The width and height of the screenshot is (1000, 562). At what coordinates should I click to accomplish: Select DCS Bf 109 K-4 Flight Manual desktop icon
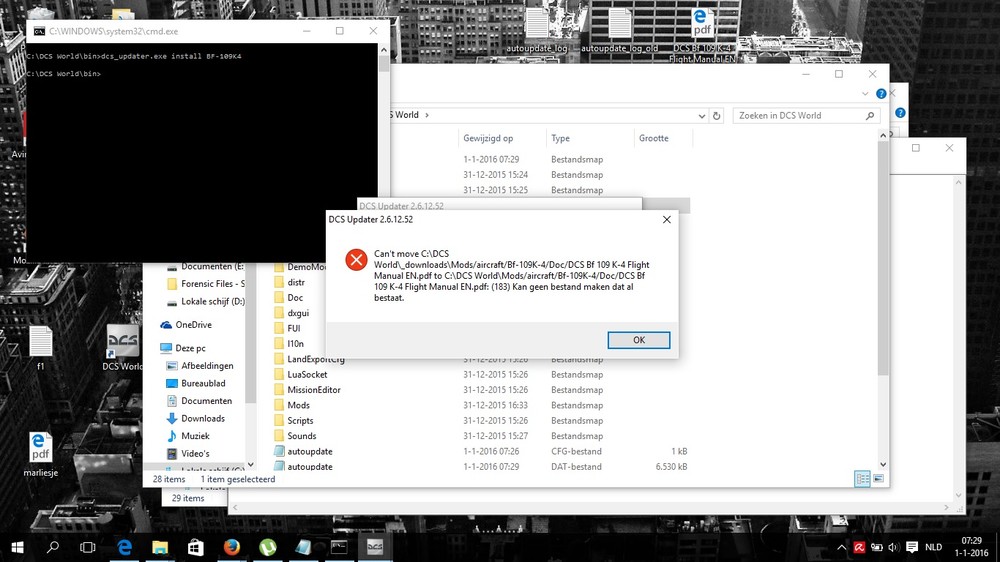point(702,35)
